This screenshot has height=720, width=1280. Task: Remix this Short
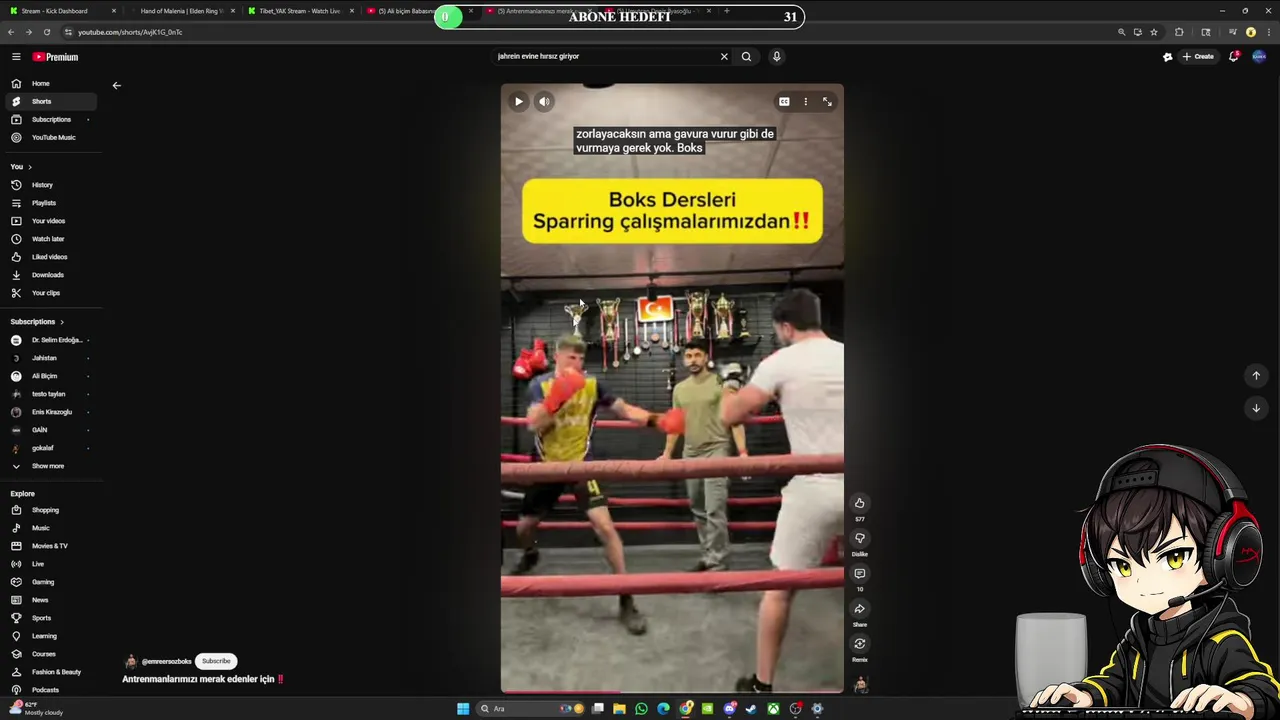859,644
